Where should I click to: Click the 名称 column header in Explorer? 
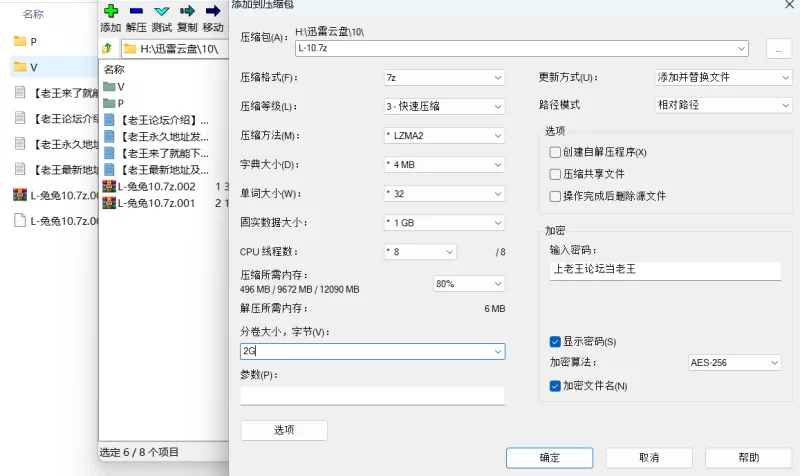tap(33, 14)
